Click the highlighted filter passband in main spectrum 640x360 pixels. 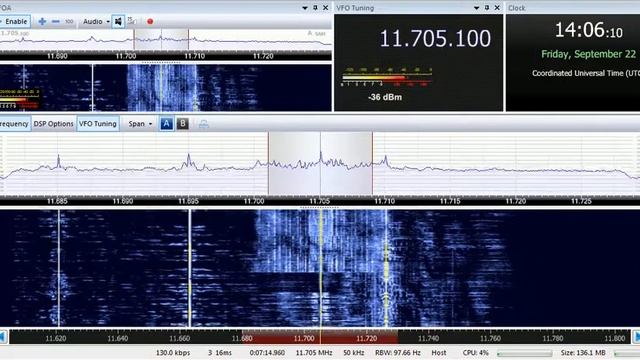point(320,163)
